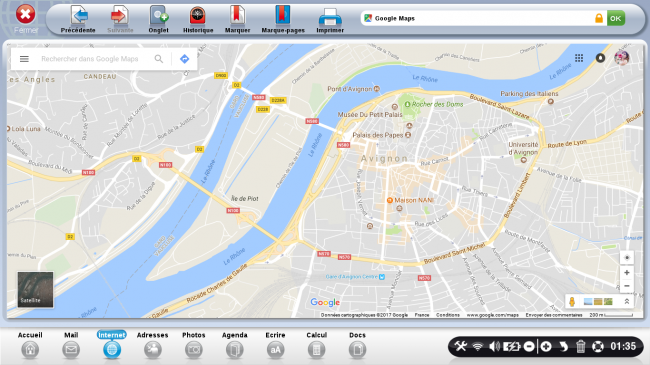Open the www.google.com/maps link
The height and width of the screenshot is (365, 650).
coord(492,315)
